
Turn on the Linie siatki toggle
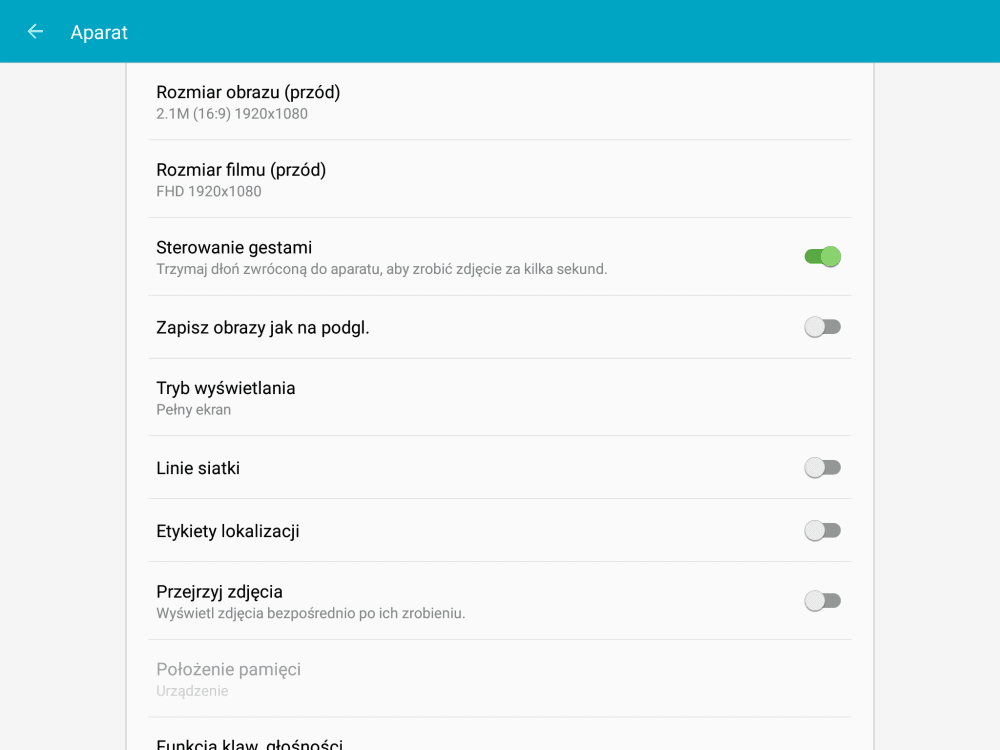tap(822, 467)
